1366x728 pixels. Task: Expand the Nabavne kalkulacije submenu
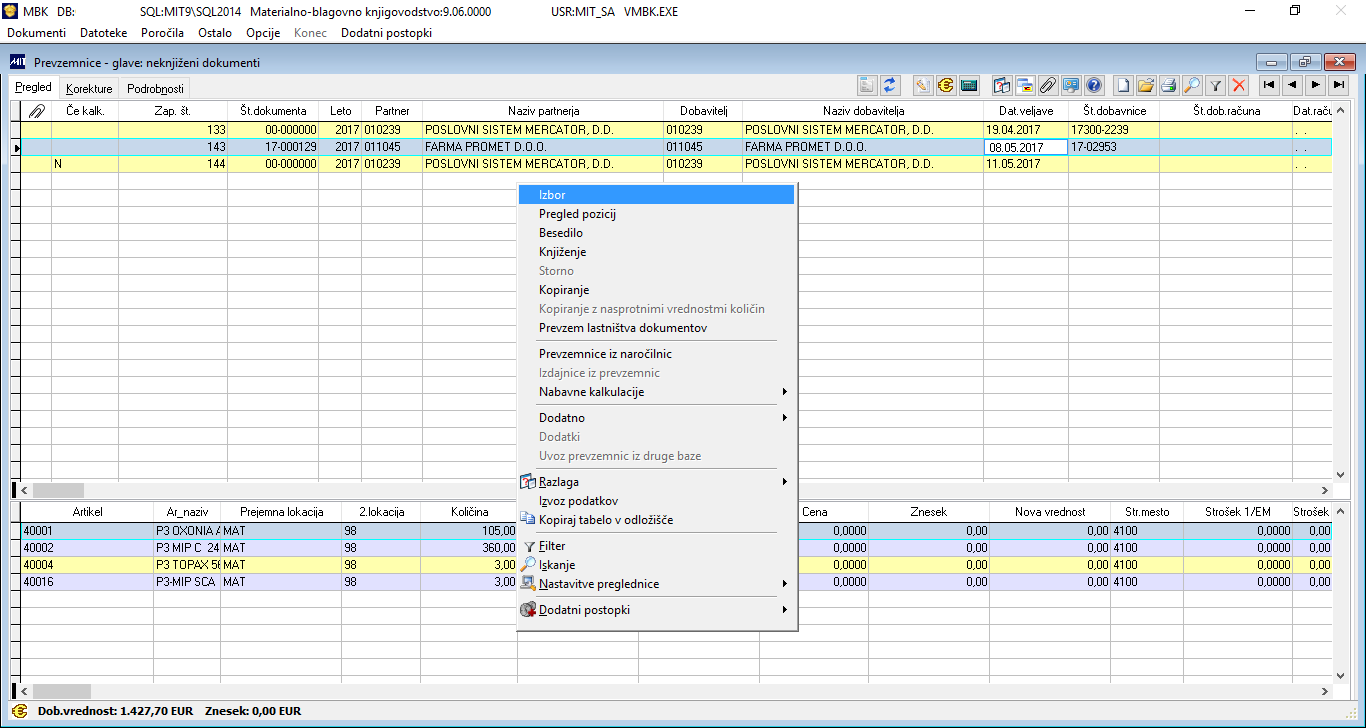(657, 392)
